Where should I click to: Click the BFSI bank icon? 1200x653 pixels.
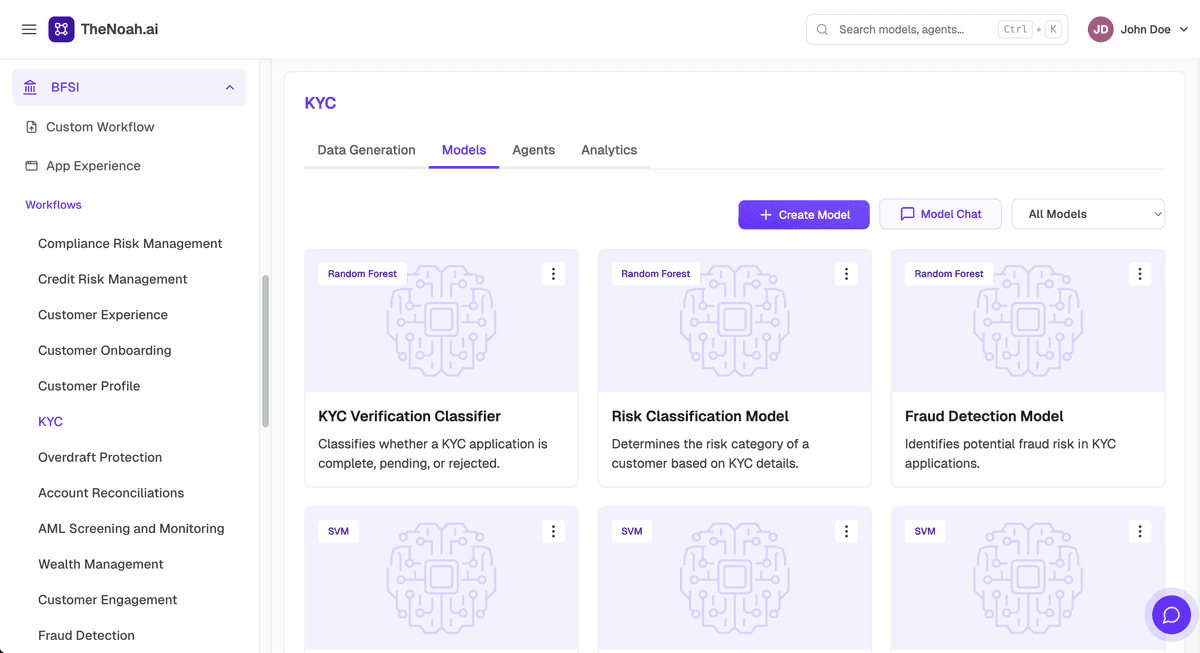[x=31, y=87]
